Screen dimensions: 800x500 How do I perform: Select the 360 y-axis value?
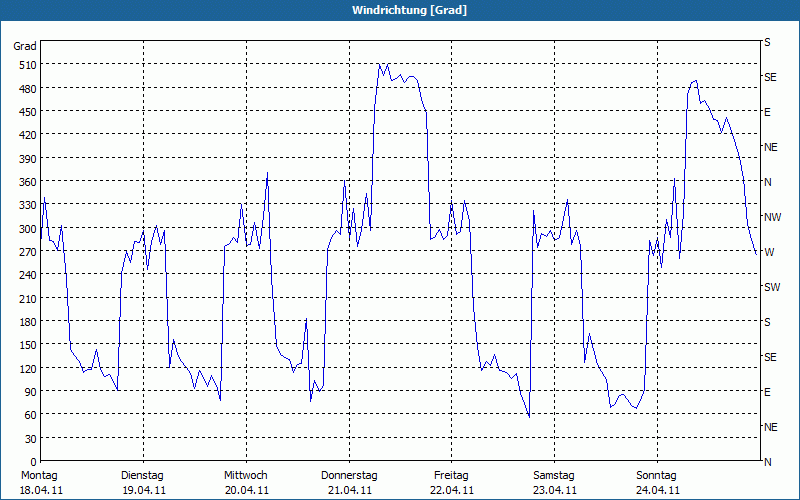[x=28, y=182]
